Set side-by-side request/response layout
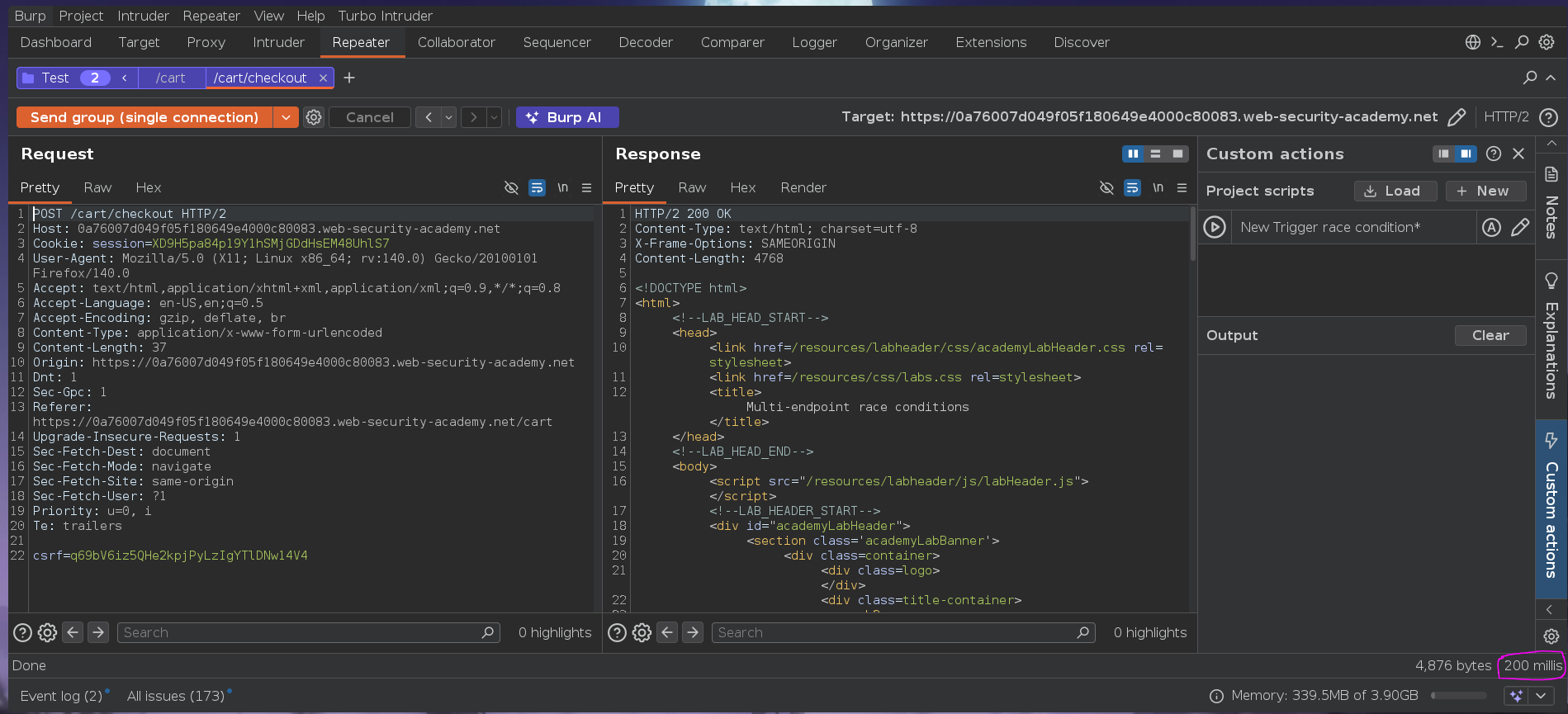Screen dimensions: 1568x714 (1133, 154)
